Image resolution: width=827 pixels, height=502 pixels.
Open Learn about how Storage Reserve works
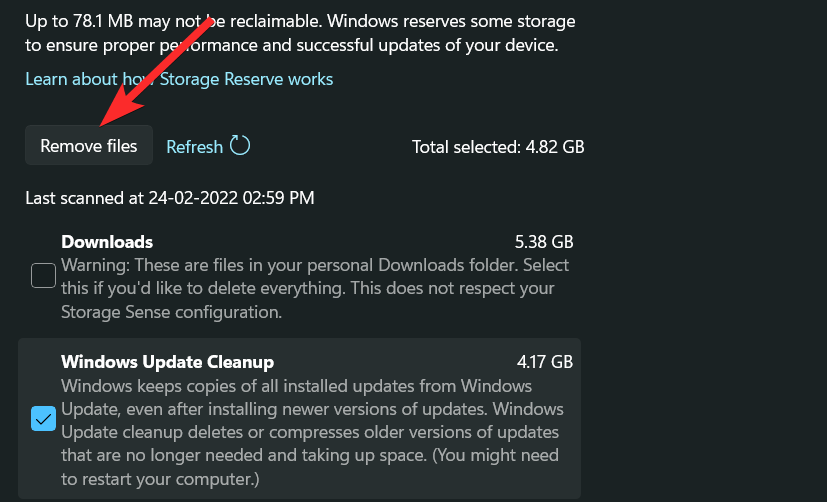[x=179, y=79]
